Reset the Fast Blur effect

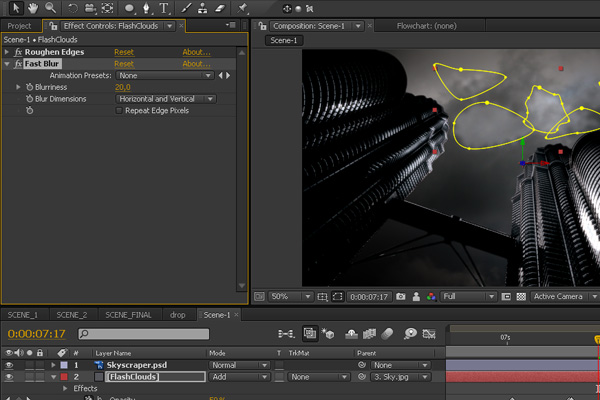coord(124,64)
